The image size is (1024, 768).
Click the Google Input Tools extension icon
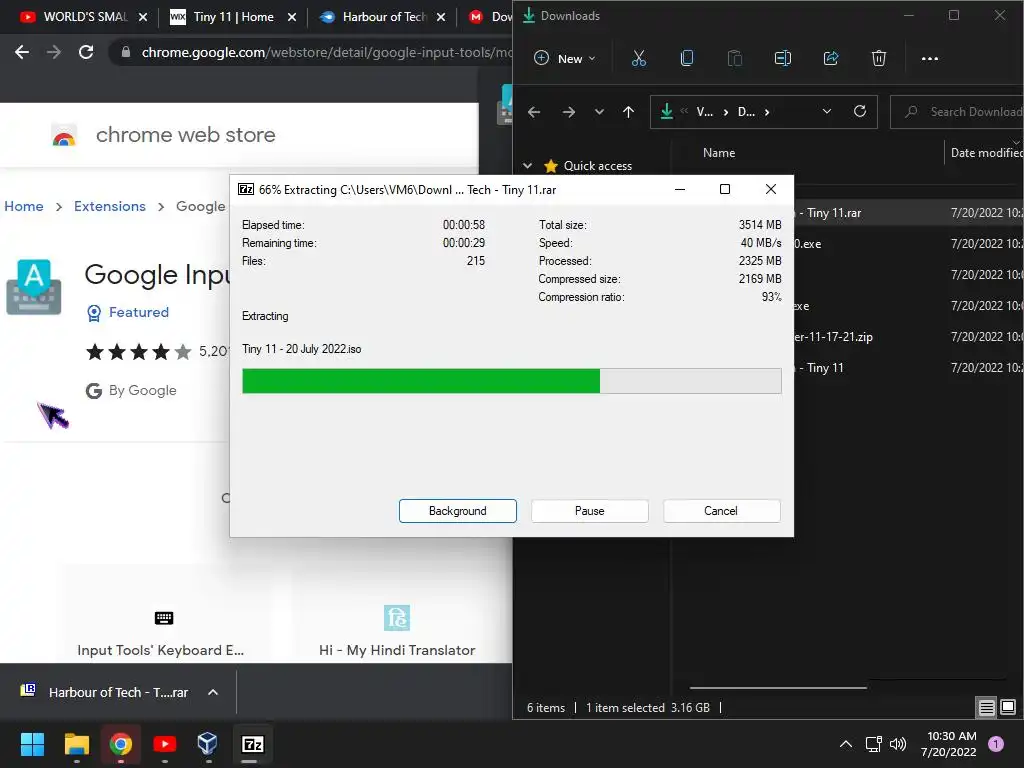[34, 287]
